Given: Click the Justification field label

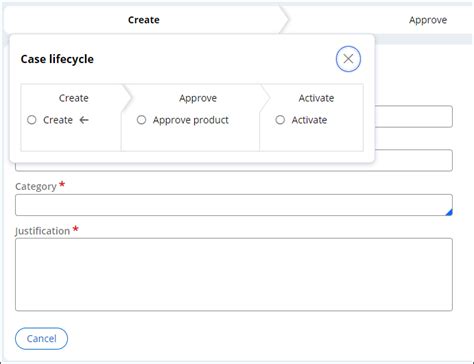Looking at the screenshot, I should pos(42,231).
